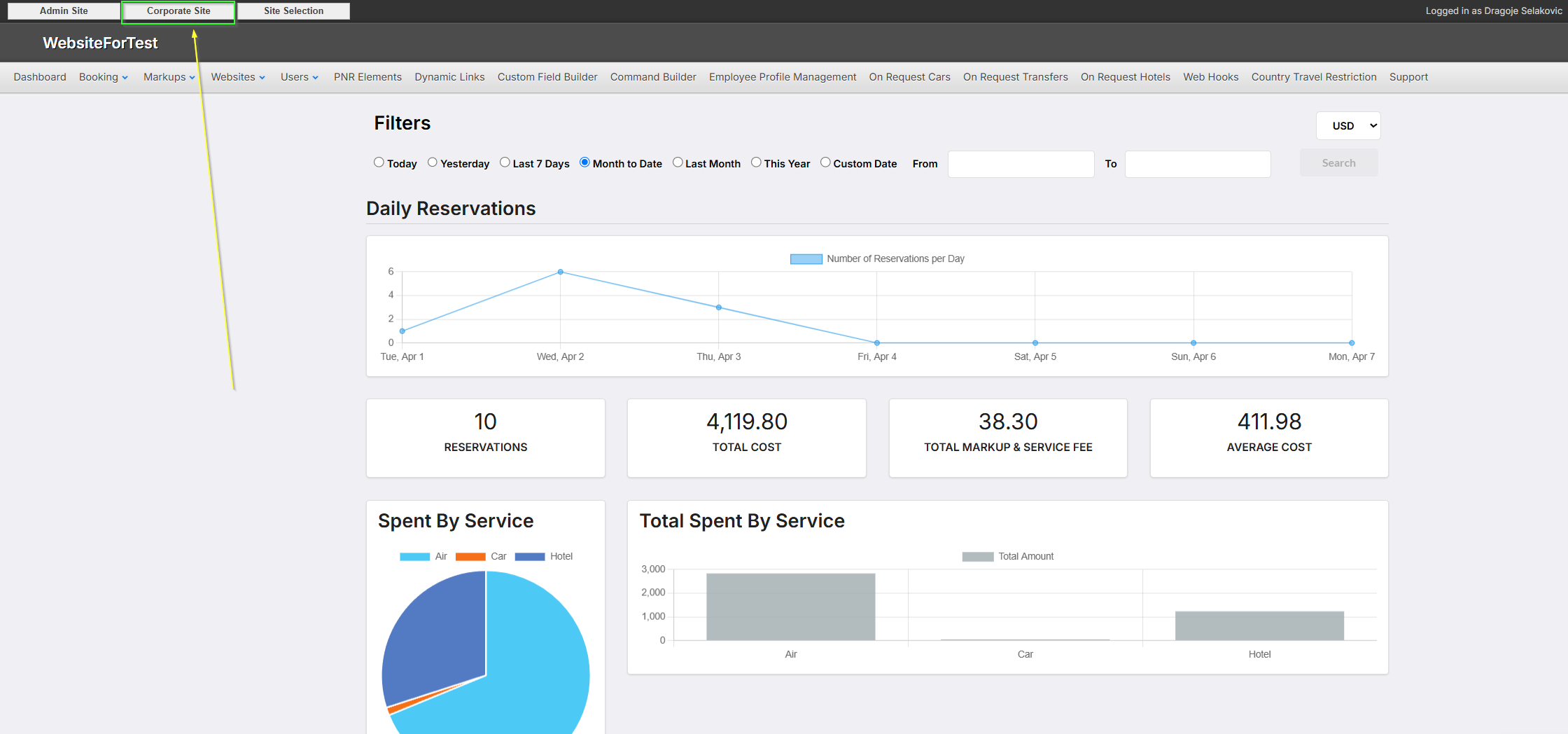Open On Request Hotels page

1125,77
